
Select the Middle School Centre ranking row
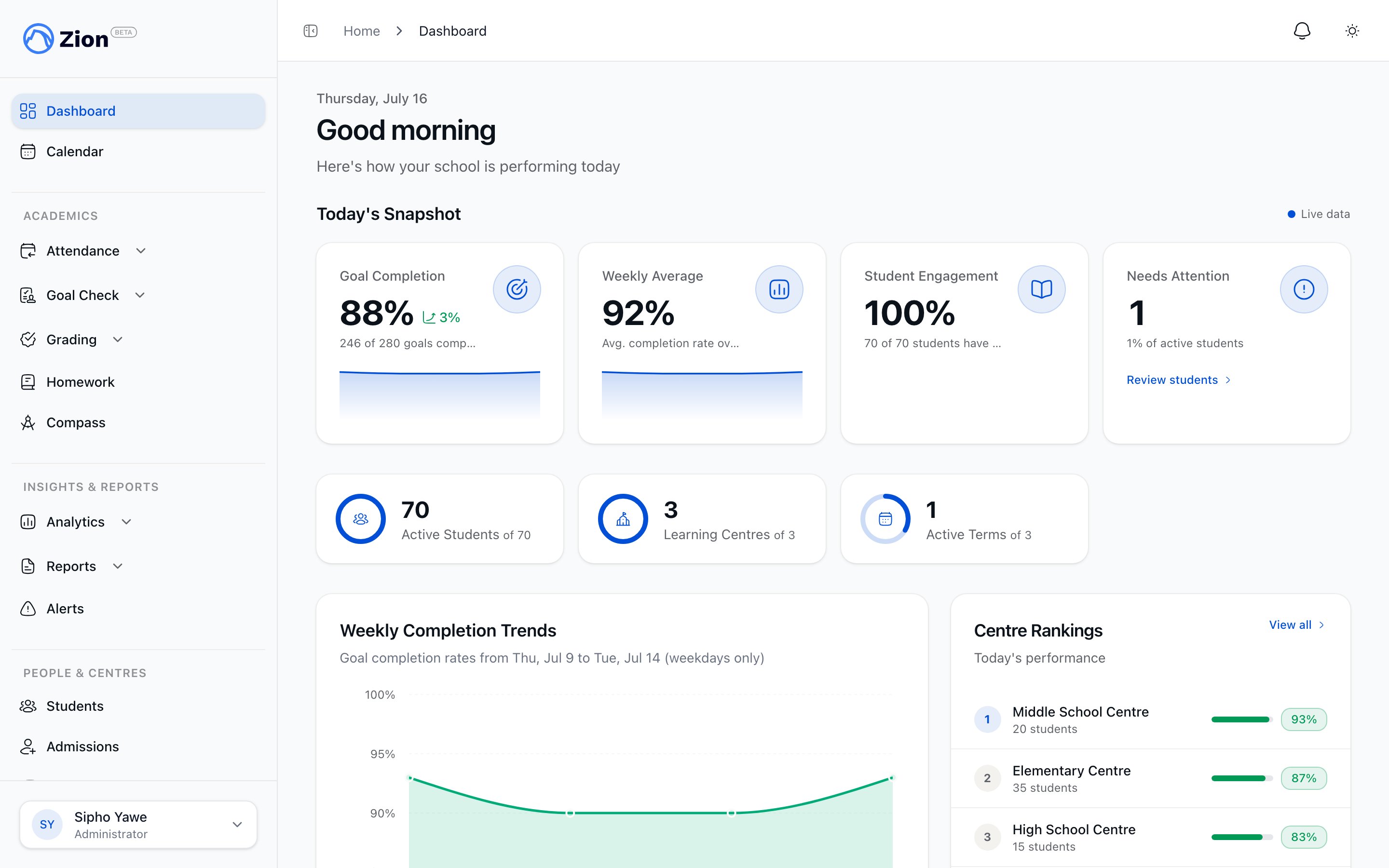coord(1150,719)
